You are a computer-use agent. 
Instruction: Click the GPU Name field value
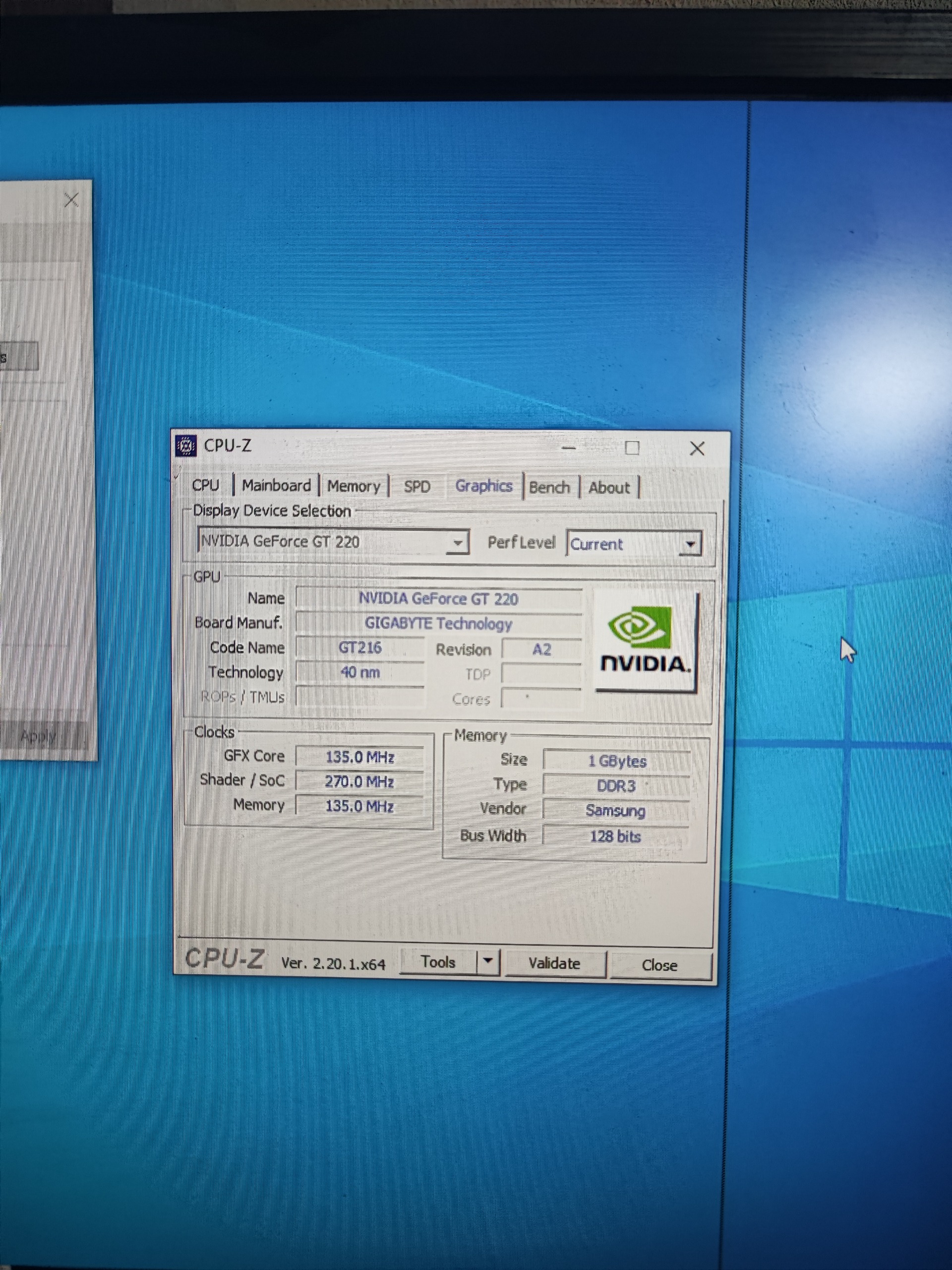(x=438, y=599)
